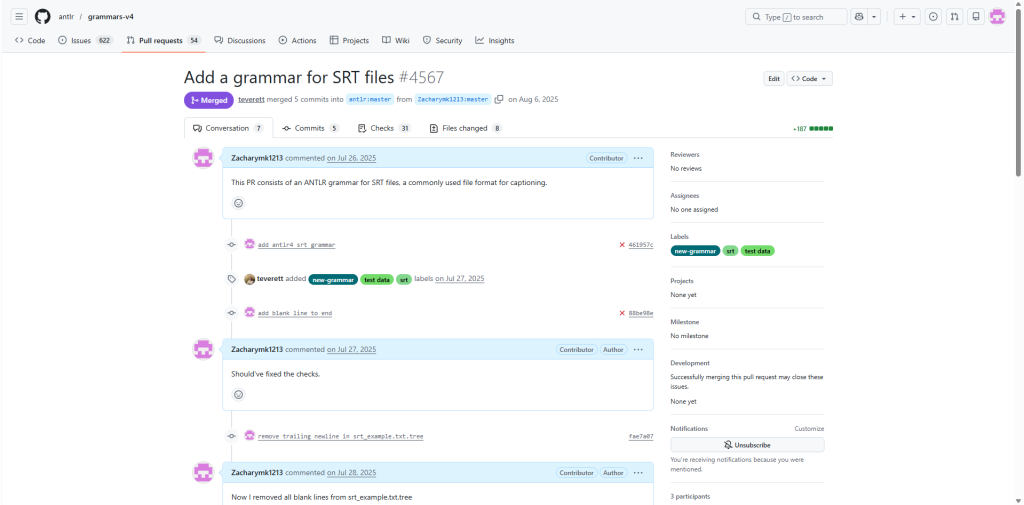The height and width of the screenshot is (505, 1024).
Task: Open the Projects tab
Action: 349,41
